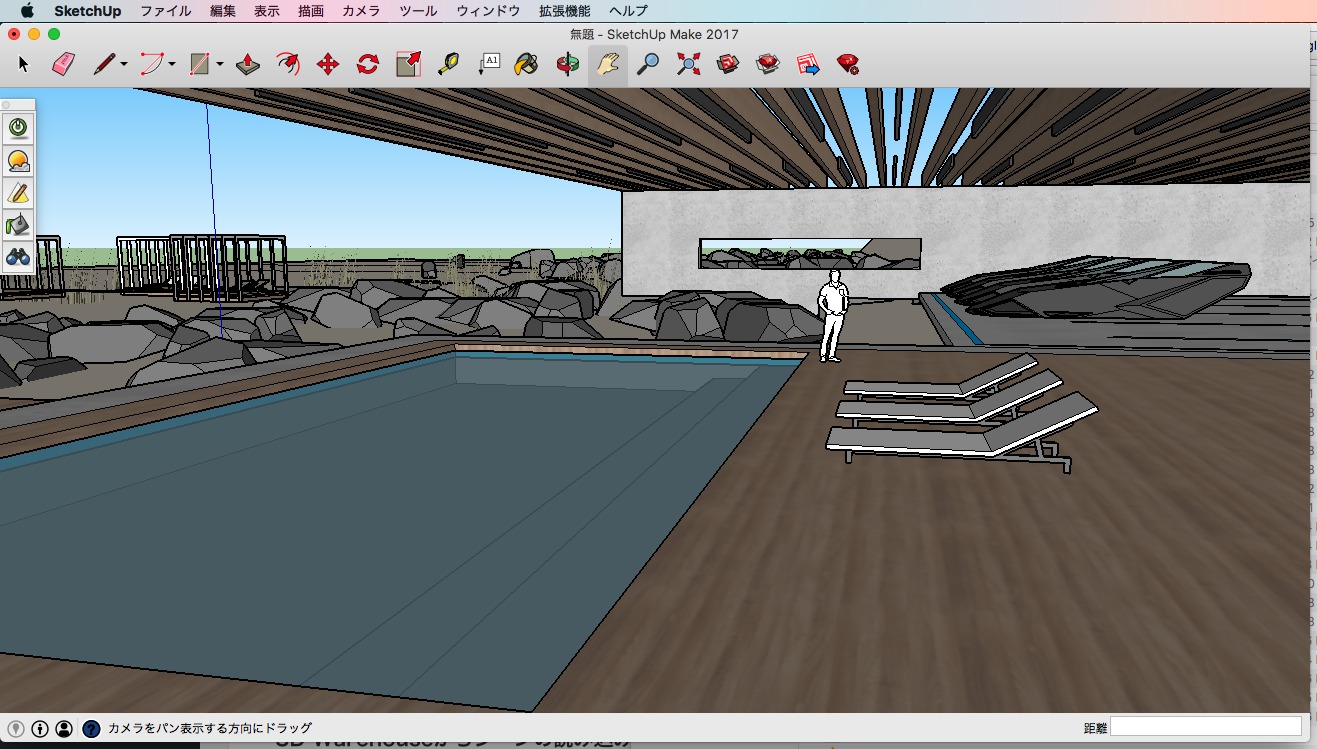Open the Extension Manager ruby icon
Image resolution: width=1317 pixels, height=749 pixels.
848,65
